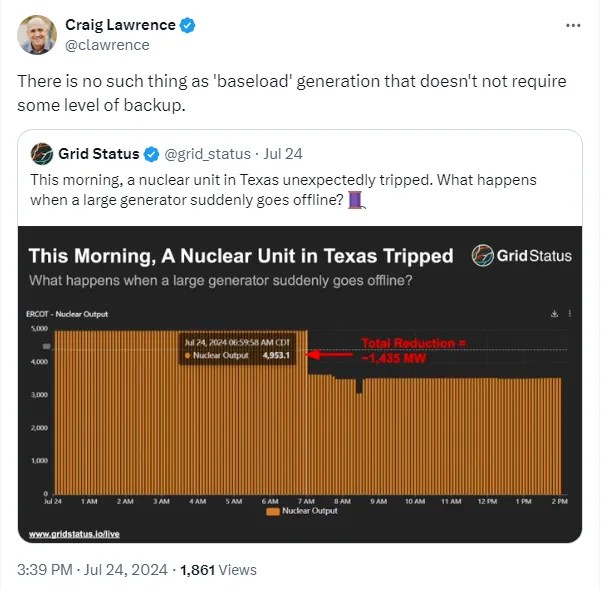Click the chart download icon
The width and height of the screenshot is (602, 590).
(555, 314)
